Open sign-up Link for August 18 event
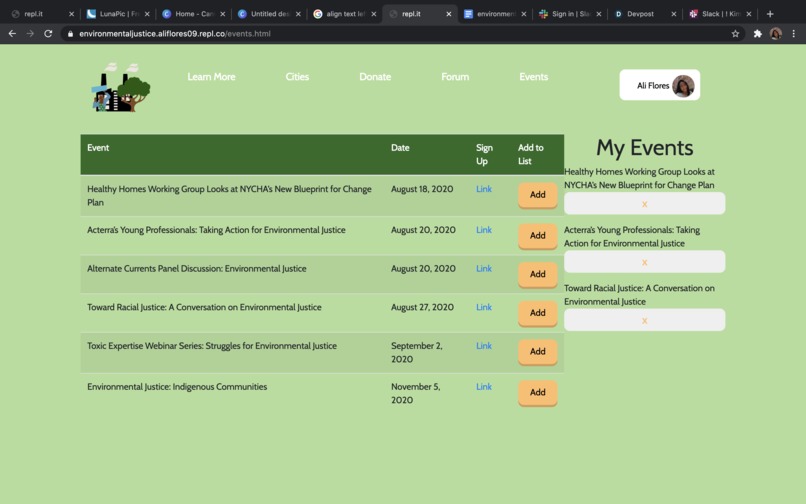 [484, 189]
